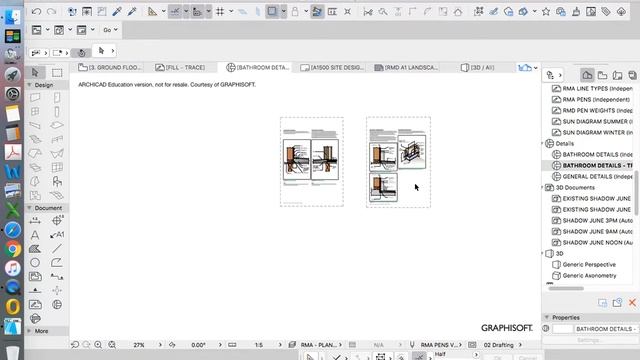This screenshot has height=360, width=640.
Task: Click the Redo arrow in the toolbar
Action: (51, 11)
